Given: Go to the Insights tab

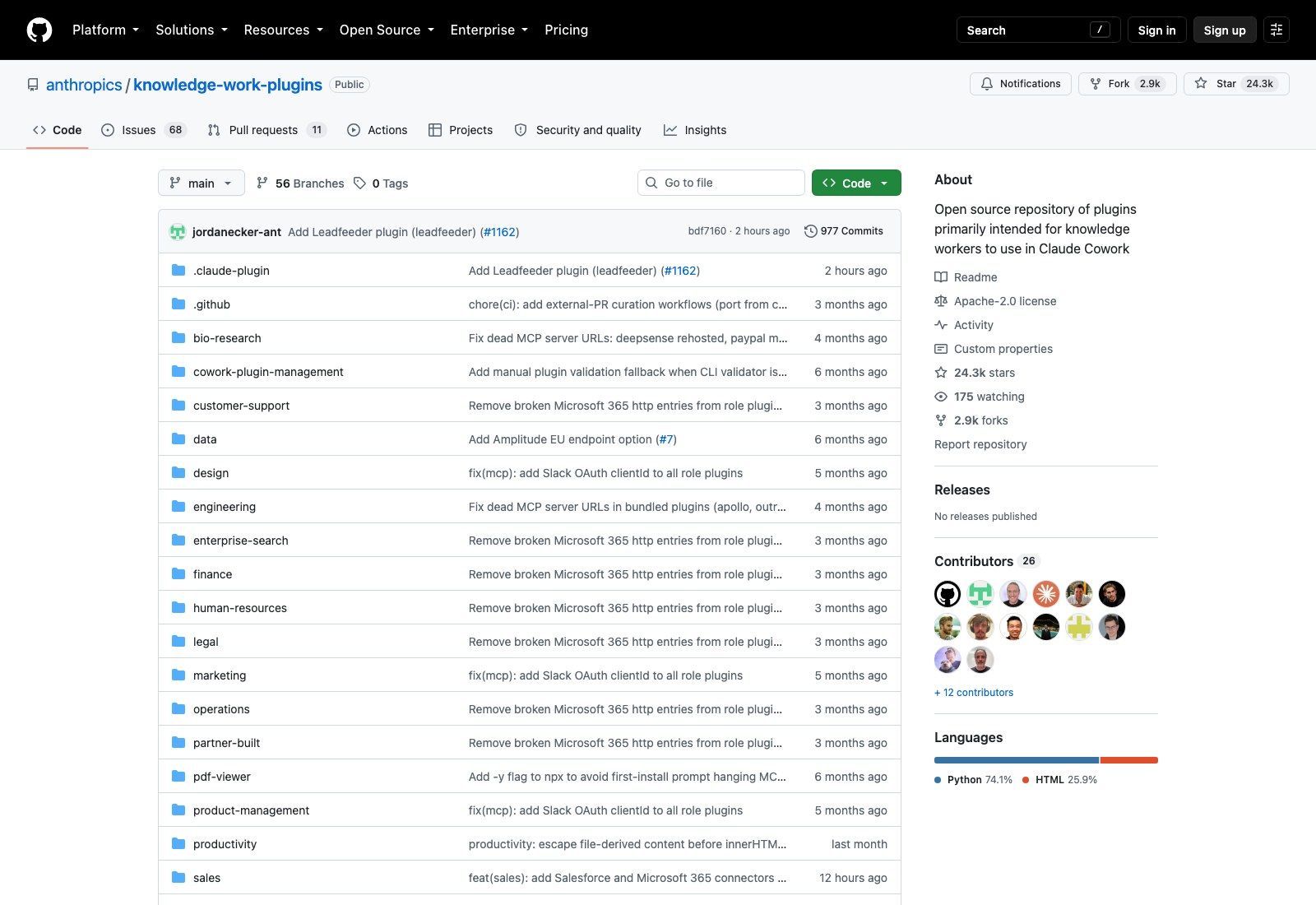Looking at the screenshot, I should pyautogui.click(x=695, y=130).
